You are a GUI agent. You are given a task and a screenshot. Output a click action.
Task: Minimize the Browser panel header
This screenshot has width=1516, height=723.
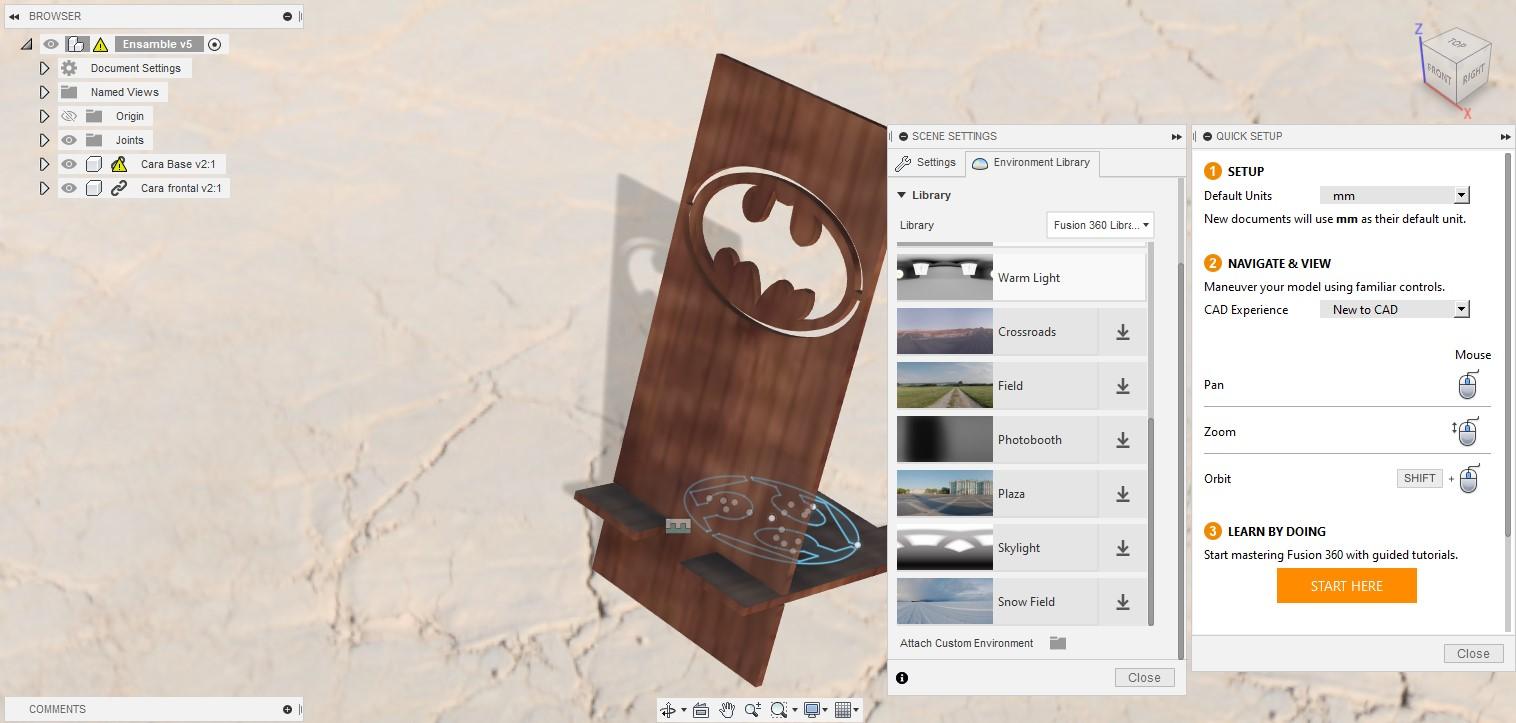click(287, 16)
